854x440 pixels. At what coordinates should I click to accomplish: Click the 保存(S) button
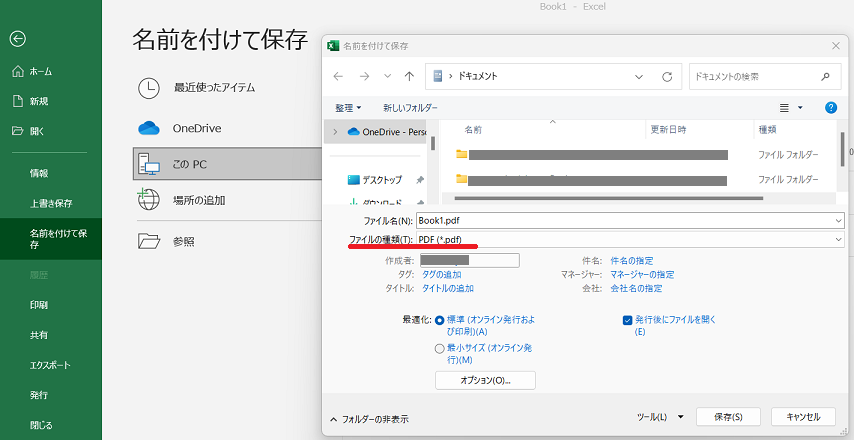tap(728, 417)
